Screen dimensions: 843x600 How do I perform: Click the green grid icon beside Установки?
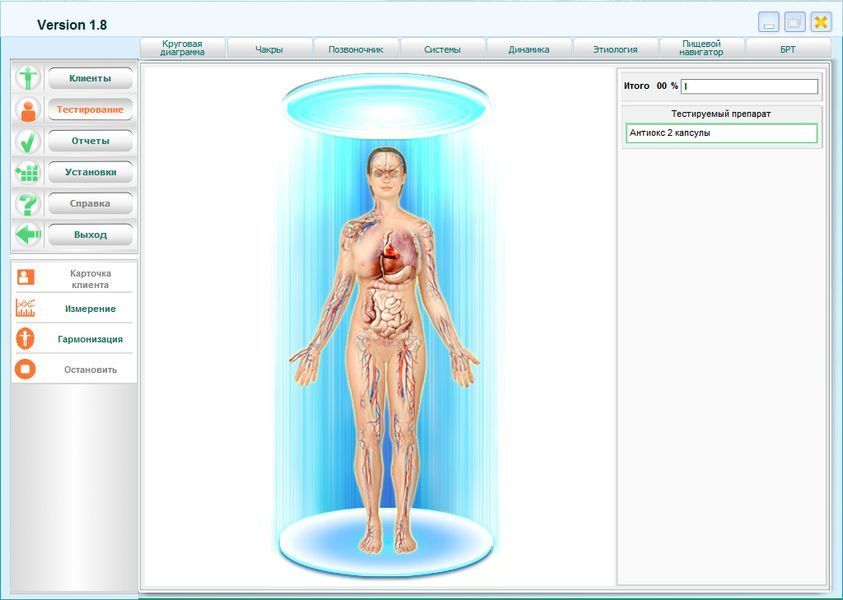pyautogui.click(x=28, y=172)
